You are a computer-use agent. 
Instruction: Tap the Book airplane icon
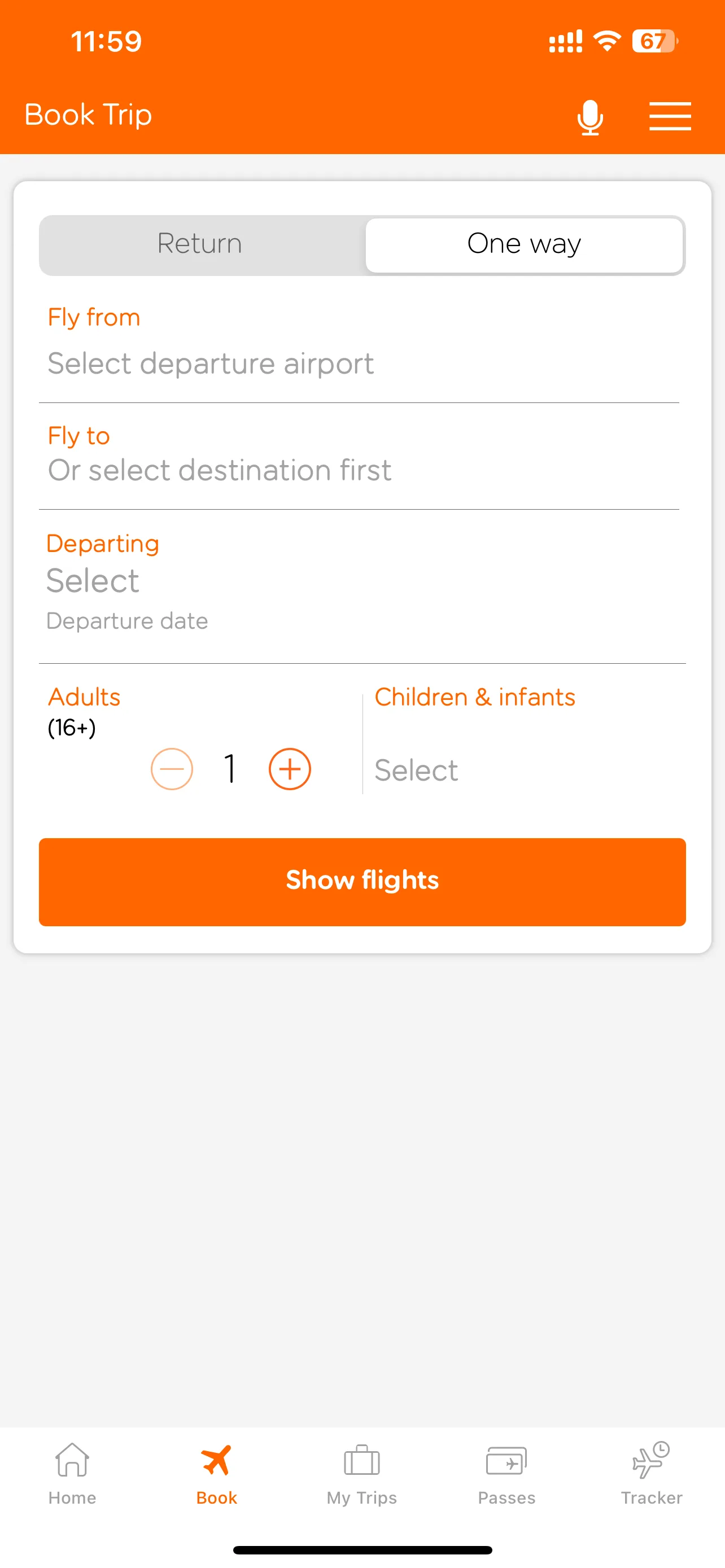(217, 1460)
